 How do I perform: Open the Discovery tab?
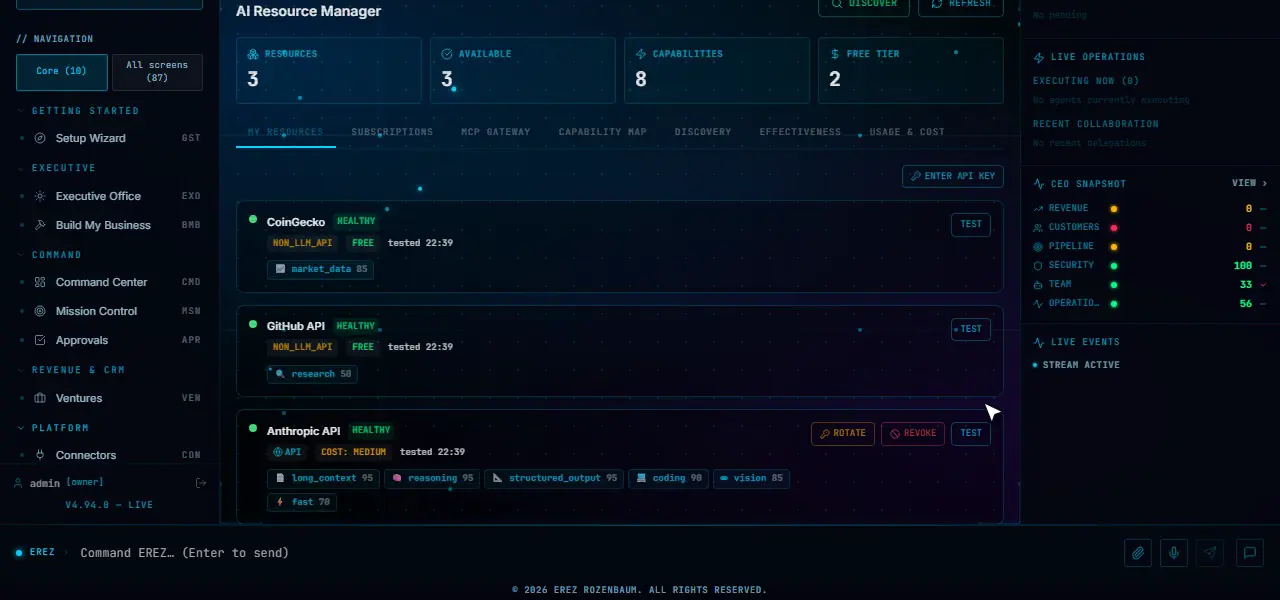click(703, 132)
